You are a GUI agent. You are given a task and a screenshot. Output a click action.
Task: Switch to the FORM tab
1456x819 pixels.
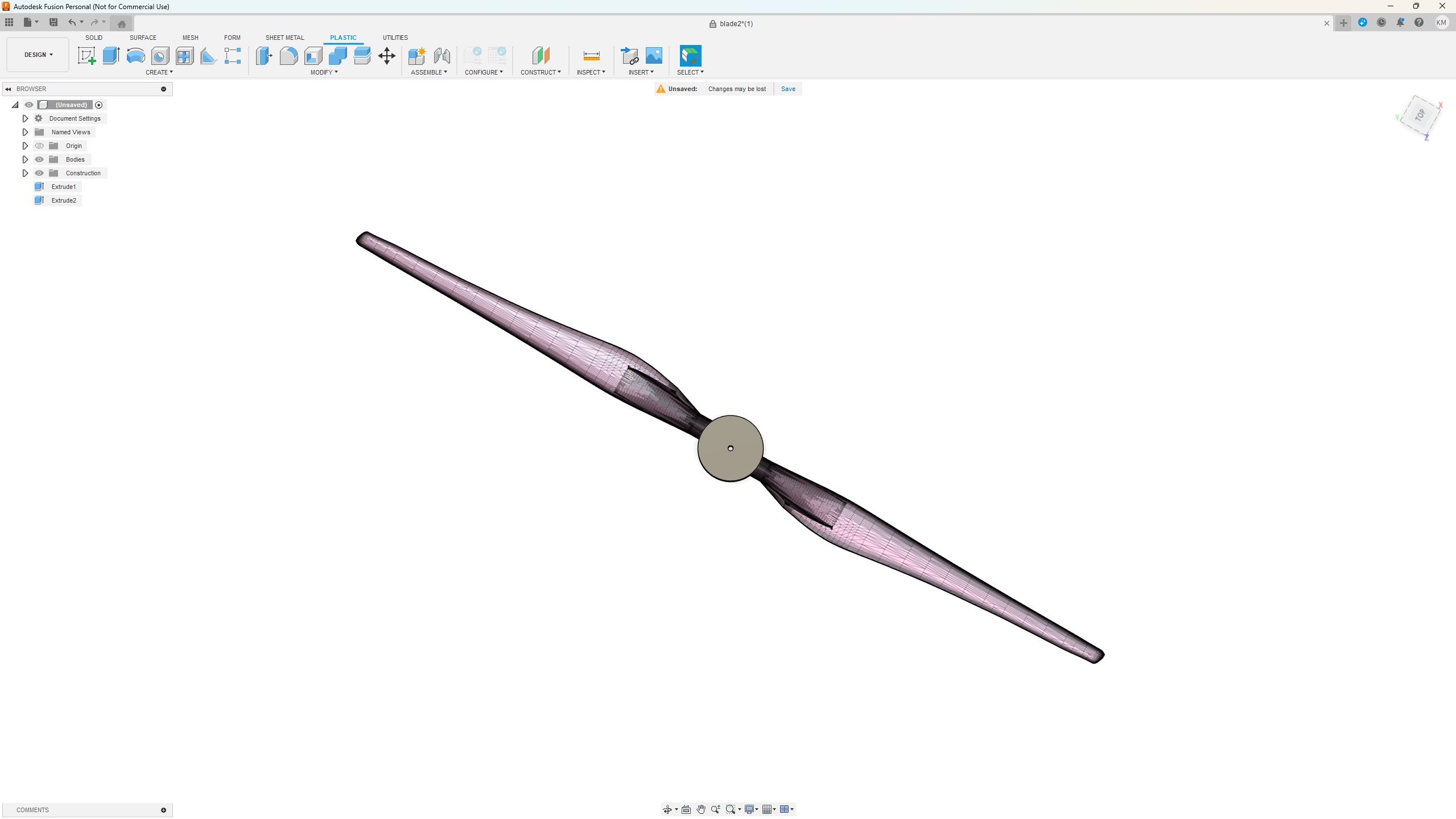[x=232, y=38]
